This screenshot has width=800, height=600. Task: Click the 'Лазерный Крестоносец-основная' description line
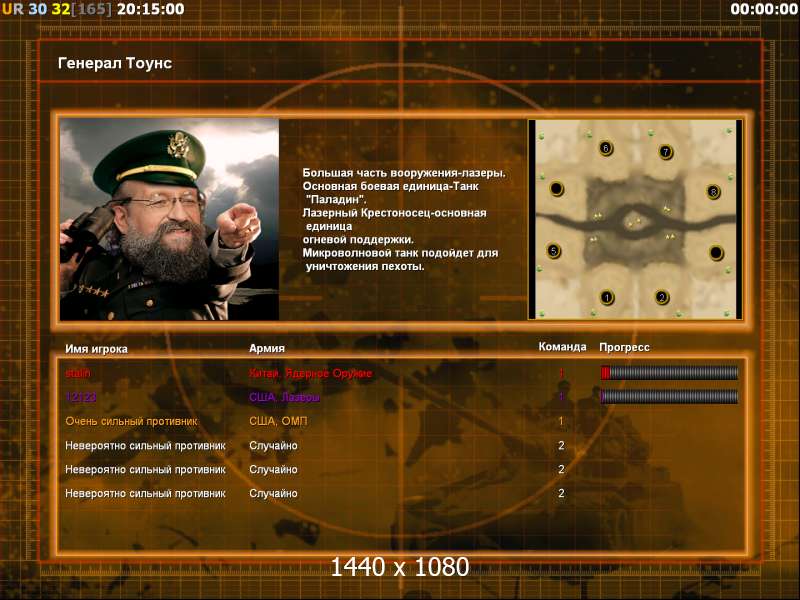click(x=394, y=213)
